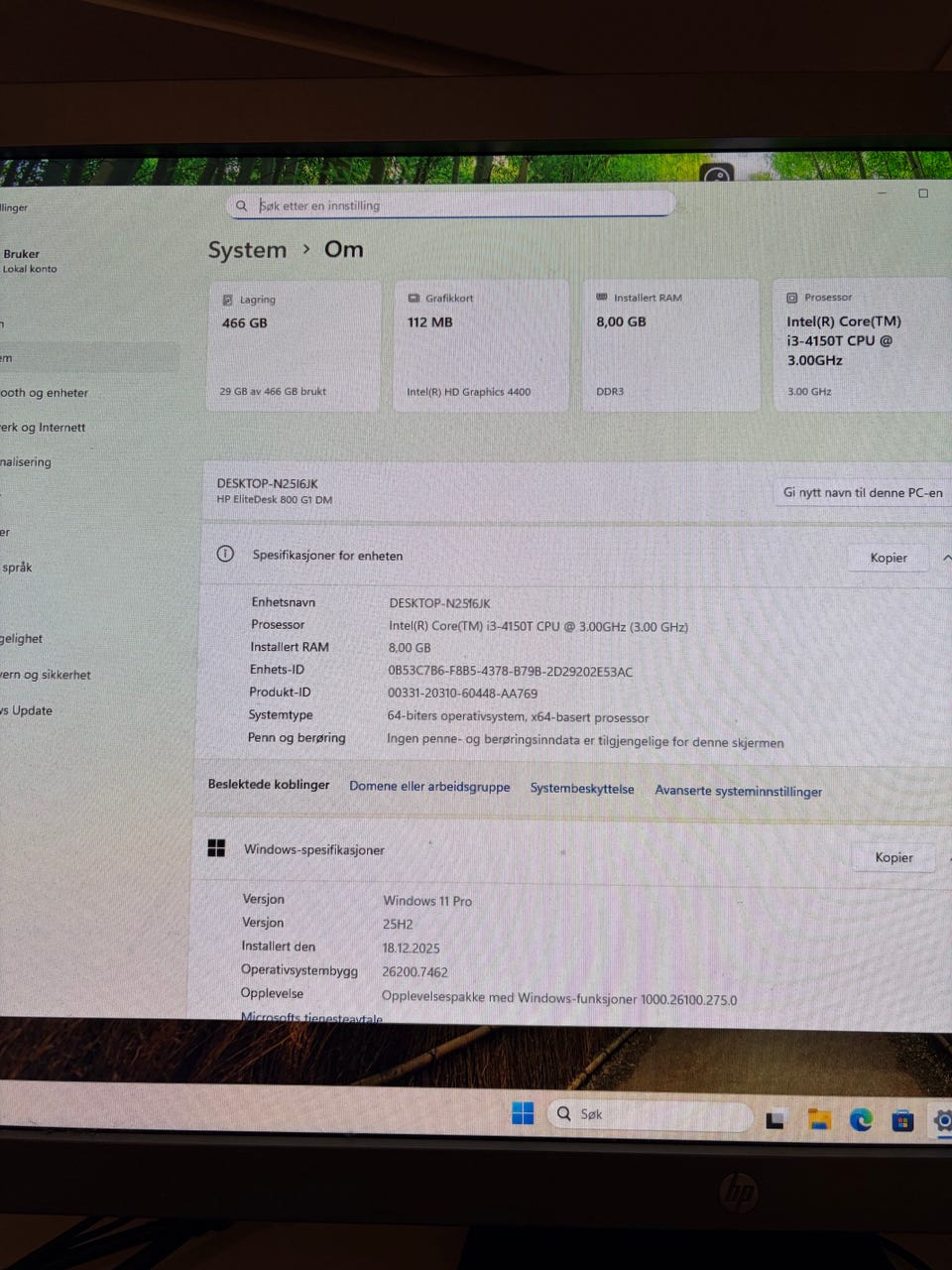Click the 'Windows 11 Pro' edition text
952x1270 pixels.
[427, 901]
